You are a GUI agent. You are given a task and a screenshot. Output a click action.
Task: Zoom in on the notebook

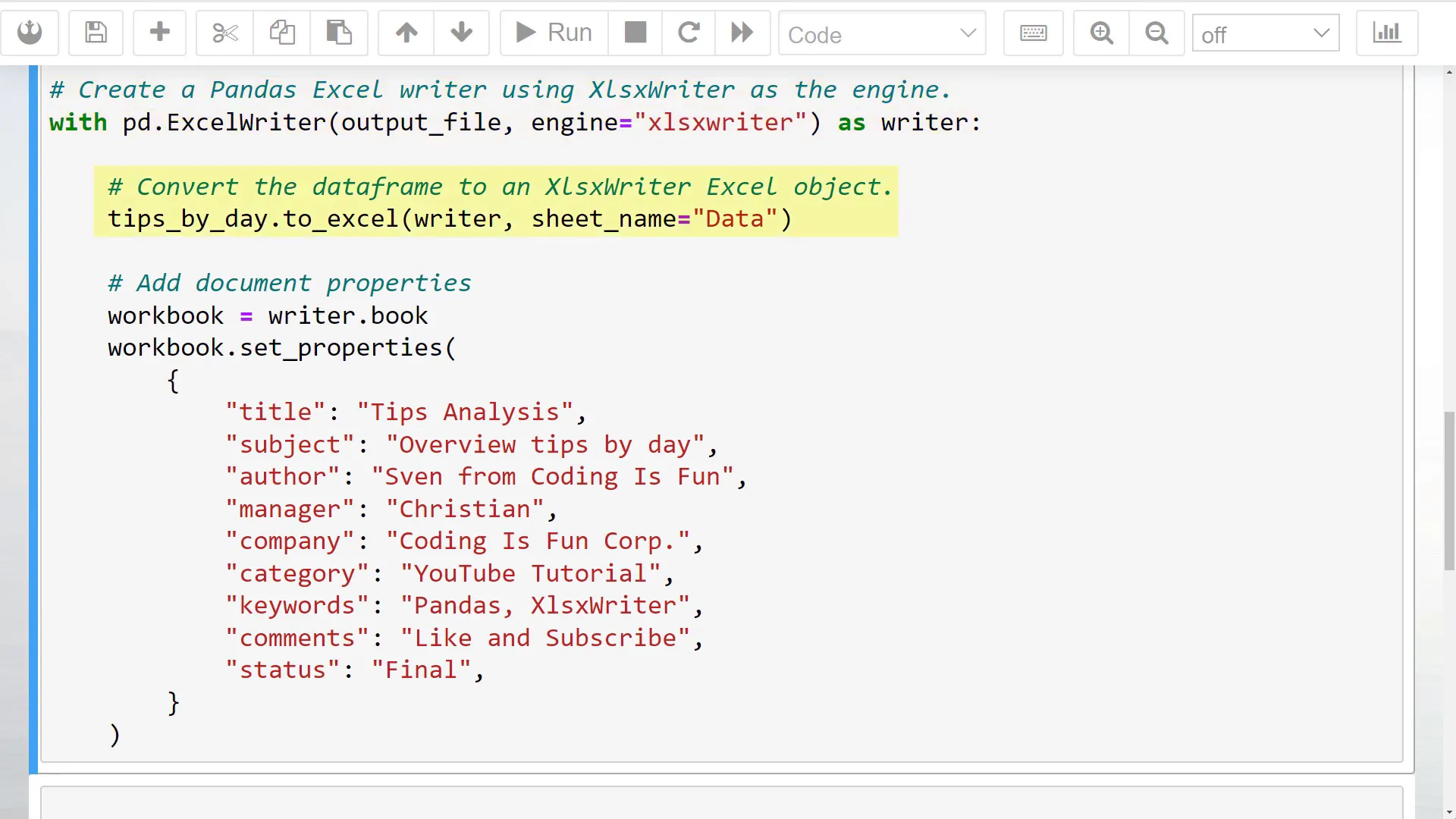click(x=1100, y=33)
